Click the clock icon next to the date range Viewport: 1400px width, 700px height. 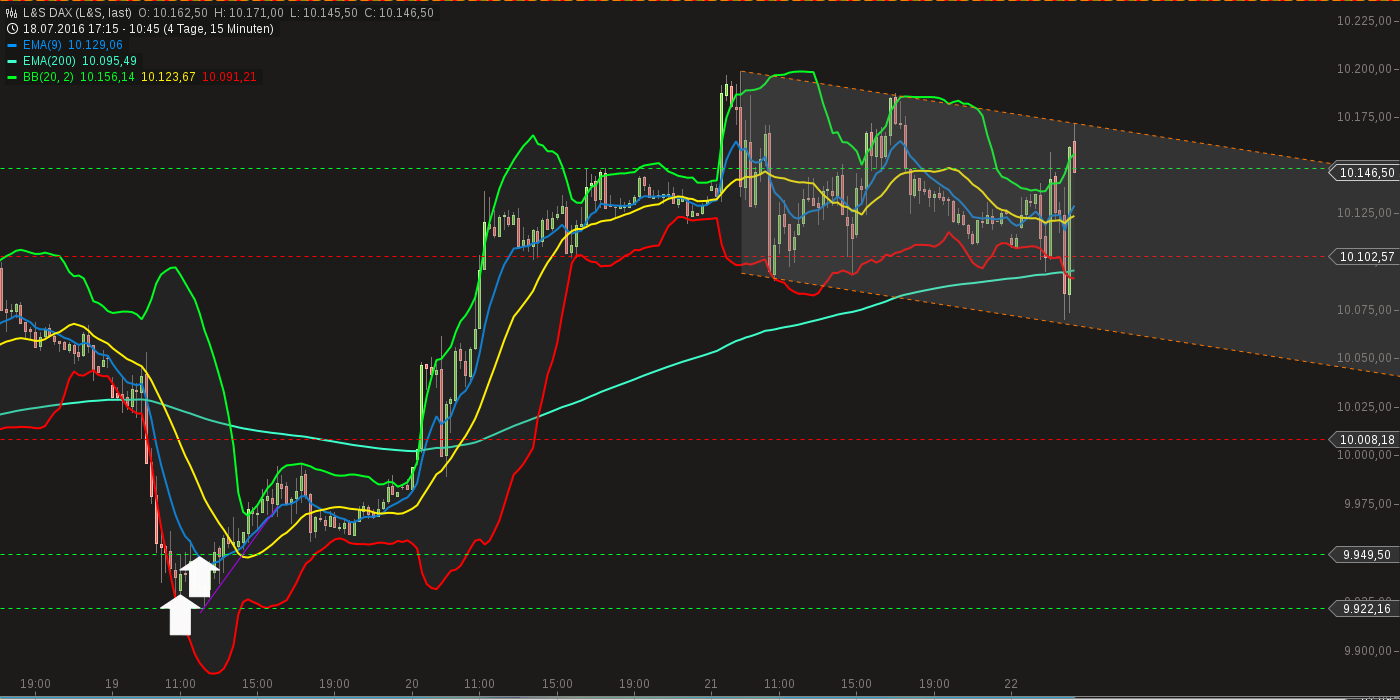[11, 29]
